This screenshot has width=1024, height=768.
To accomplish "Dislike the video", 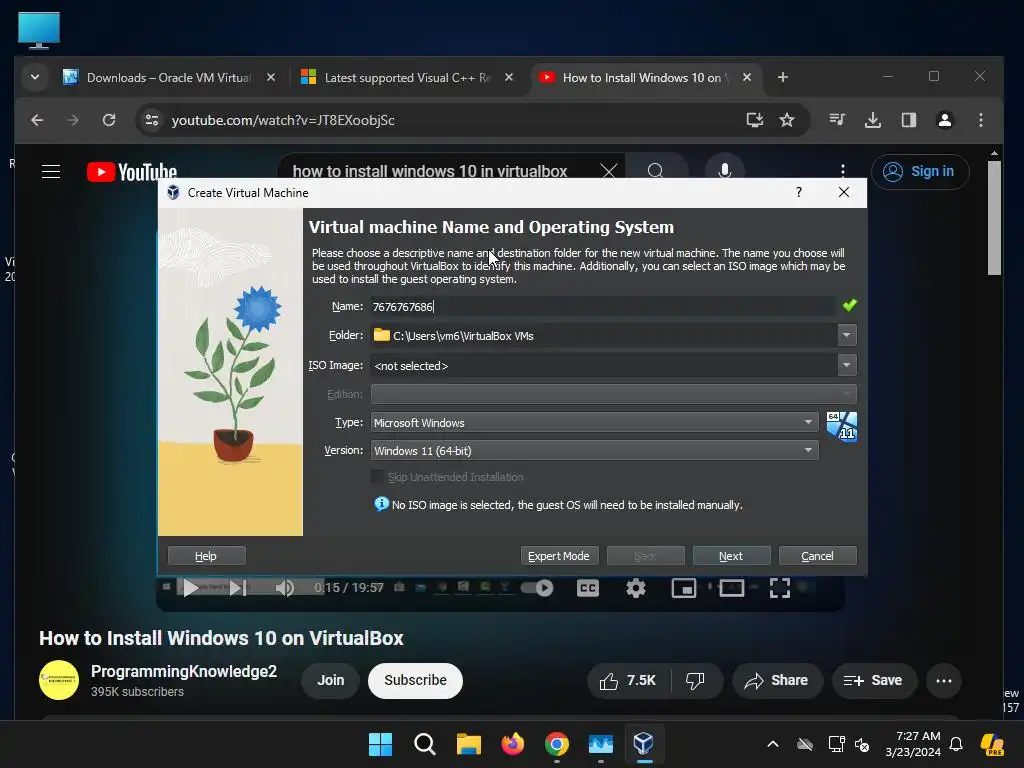I will click(x=696, y=680).
